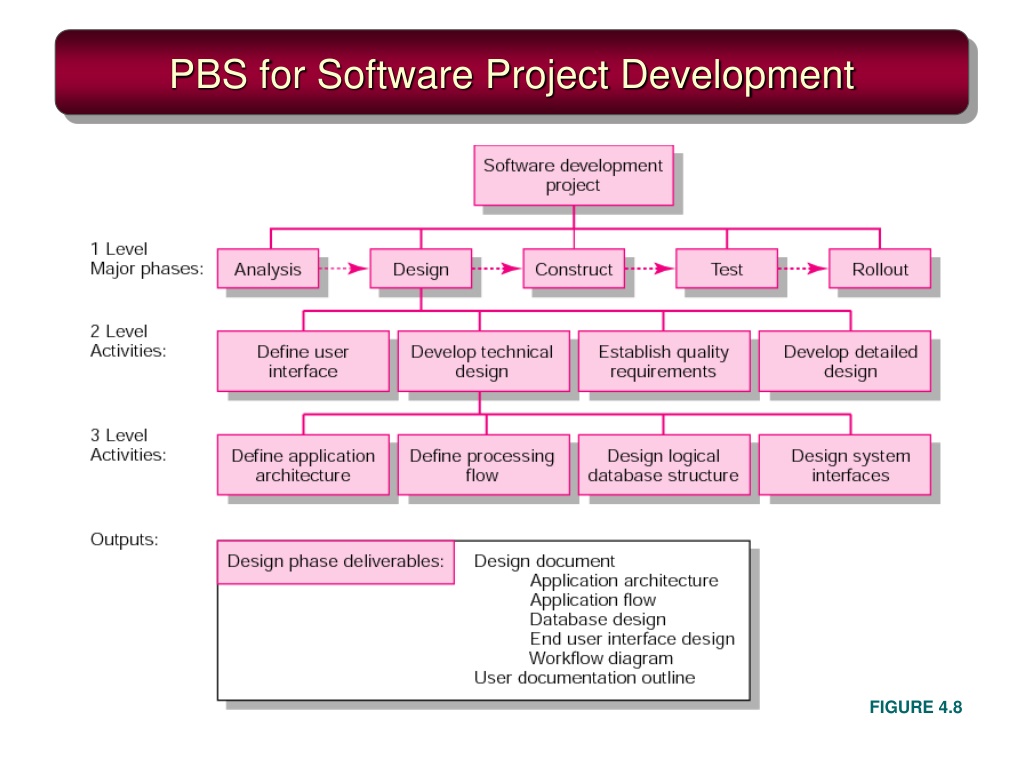Click the dotted arrow between Design and Construct
The image size is (1024, 768).
pos(496,268)
